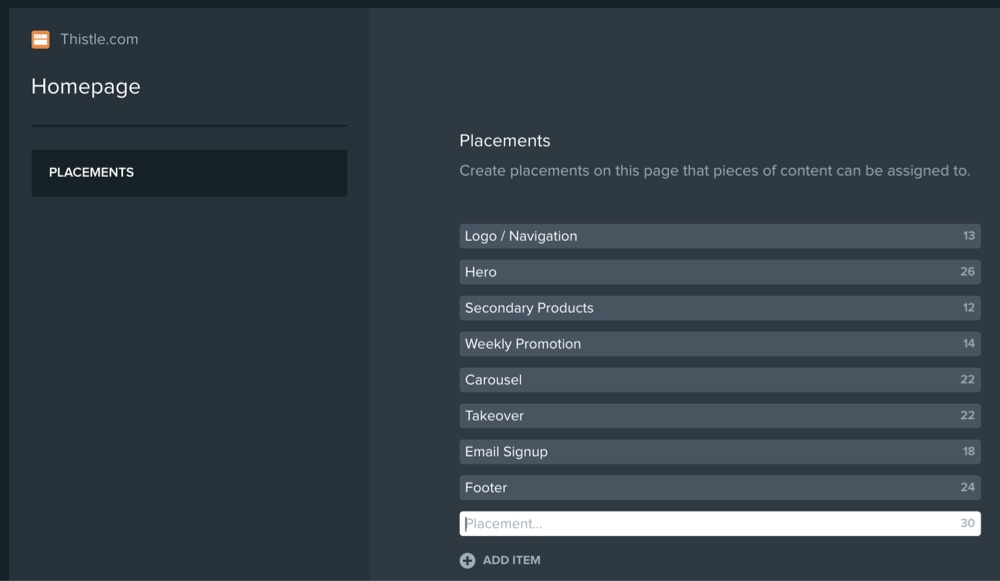Click the plus circle Add Item icon
The height and width of the screenshot is (581, 1000).
click(x=467, y=560)
